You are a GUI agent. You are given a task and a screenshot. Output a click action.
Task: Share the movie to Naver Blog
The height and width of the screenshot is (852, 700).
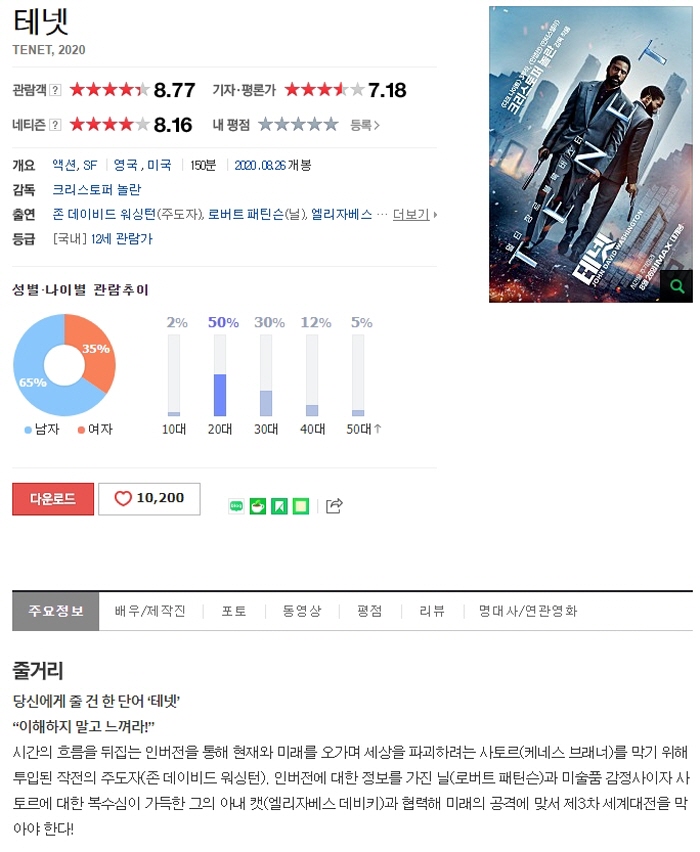[x=236, y=506]
